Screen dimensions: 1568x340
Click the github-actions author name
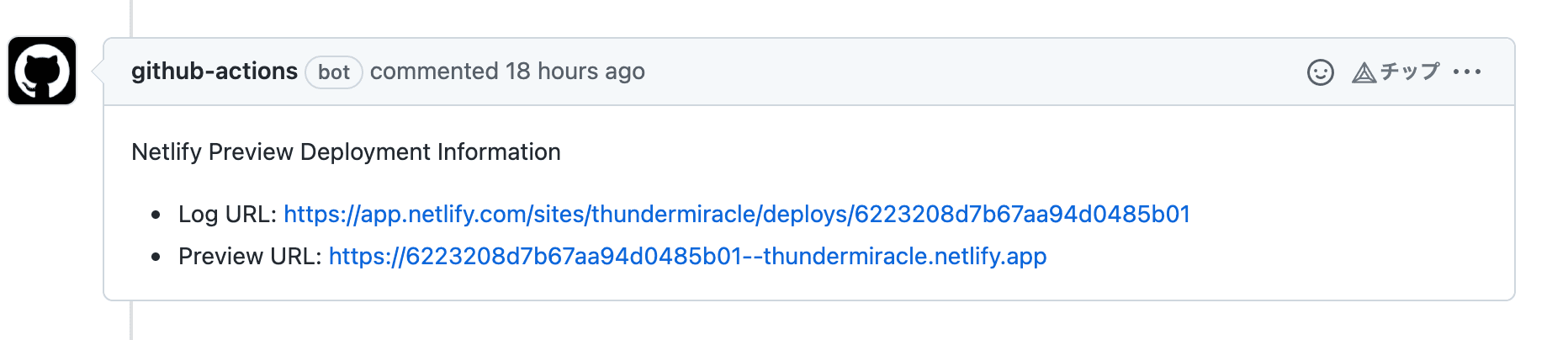214,72
